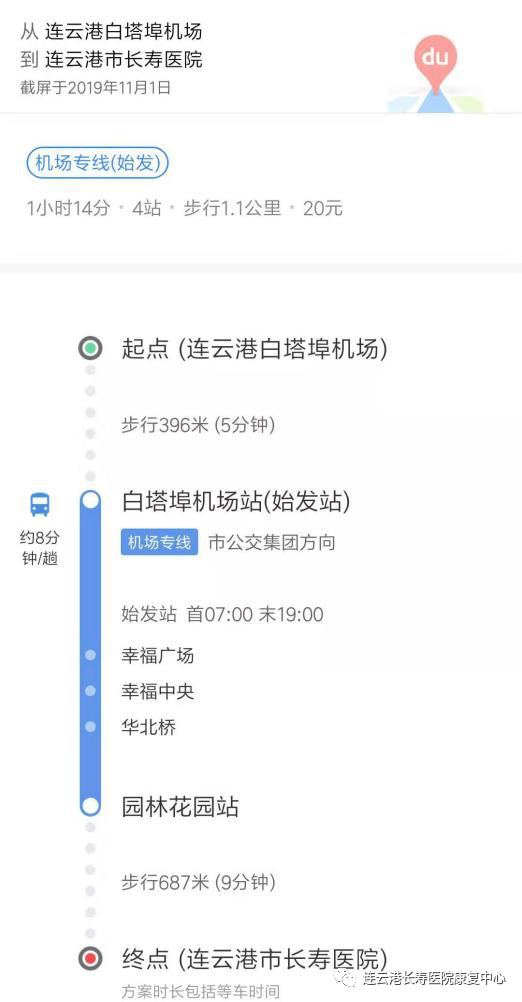Screen dimensions: 522x1002
Task: Click the blue 机场专线 line tag
Action: click(x=159, y=543)
